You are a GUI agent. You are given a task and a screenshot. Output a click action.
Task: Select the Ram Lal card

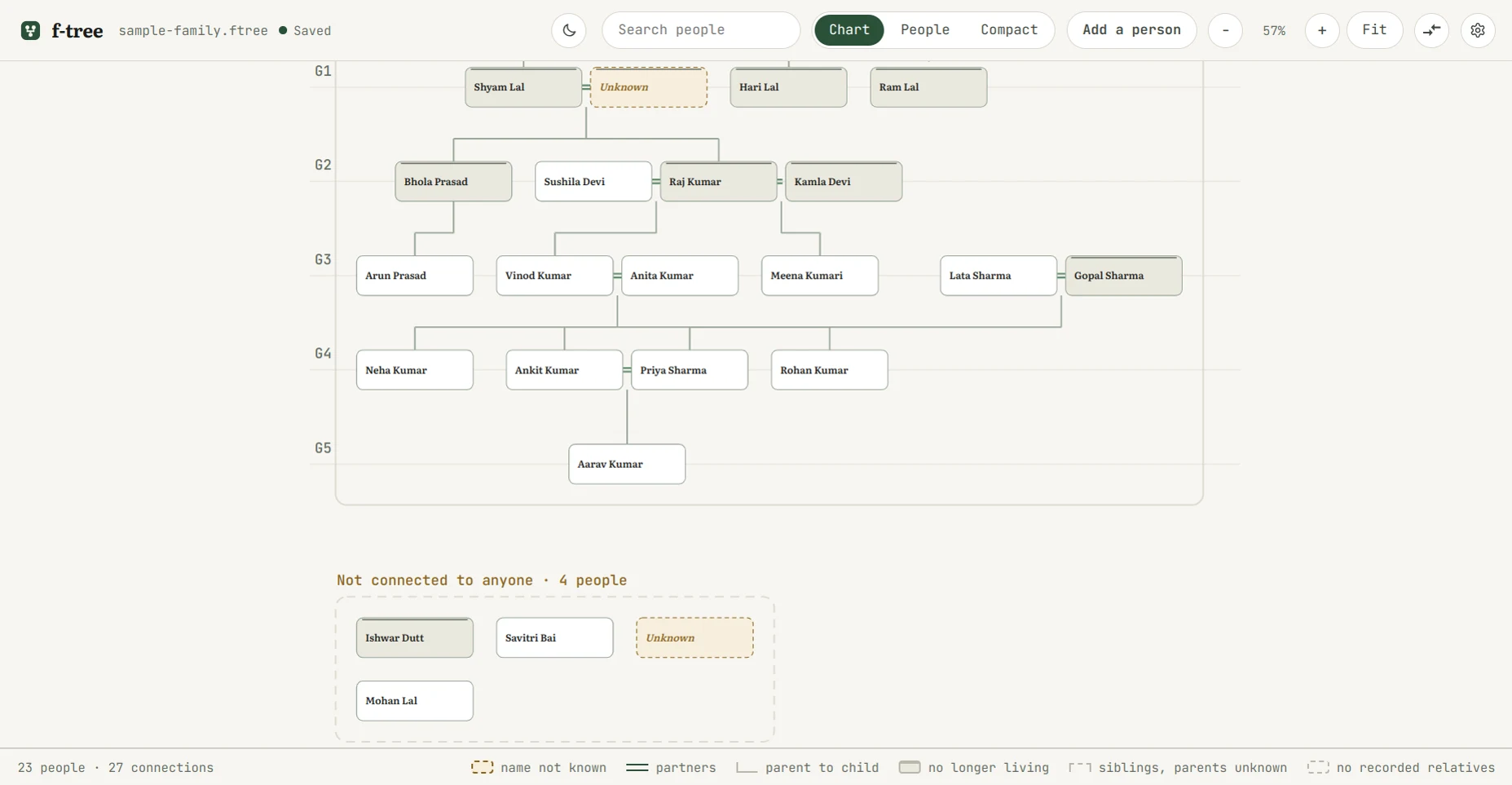(928, 87)
